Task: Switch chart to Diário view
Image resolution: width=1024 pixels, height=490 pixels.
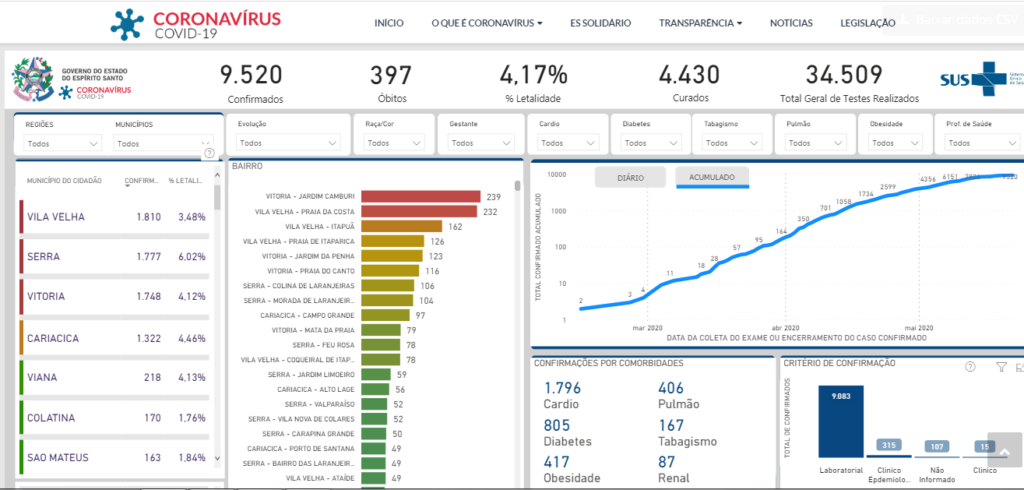Action: pyautogui.click(x=630, y=178)
